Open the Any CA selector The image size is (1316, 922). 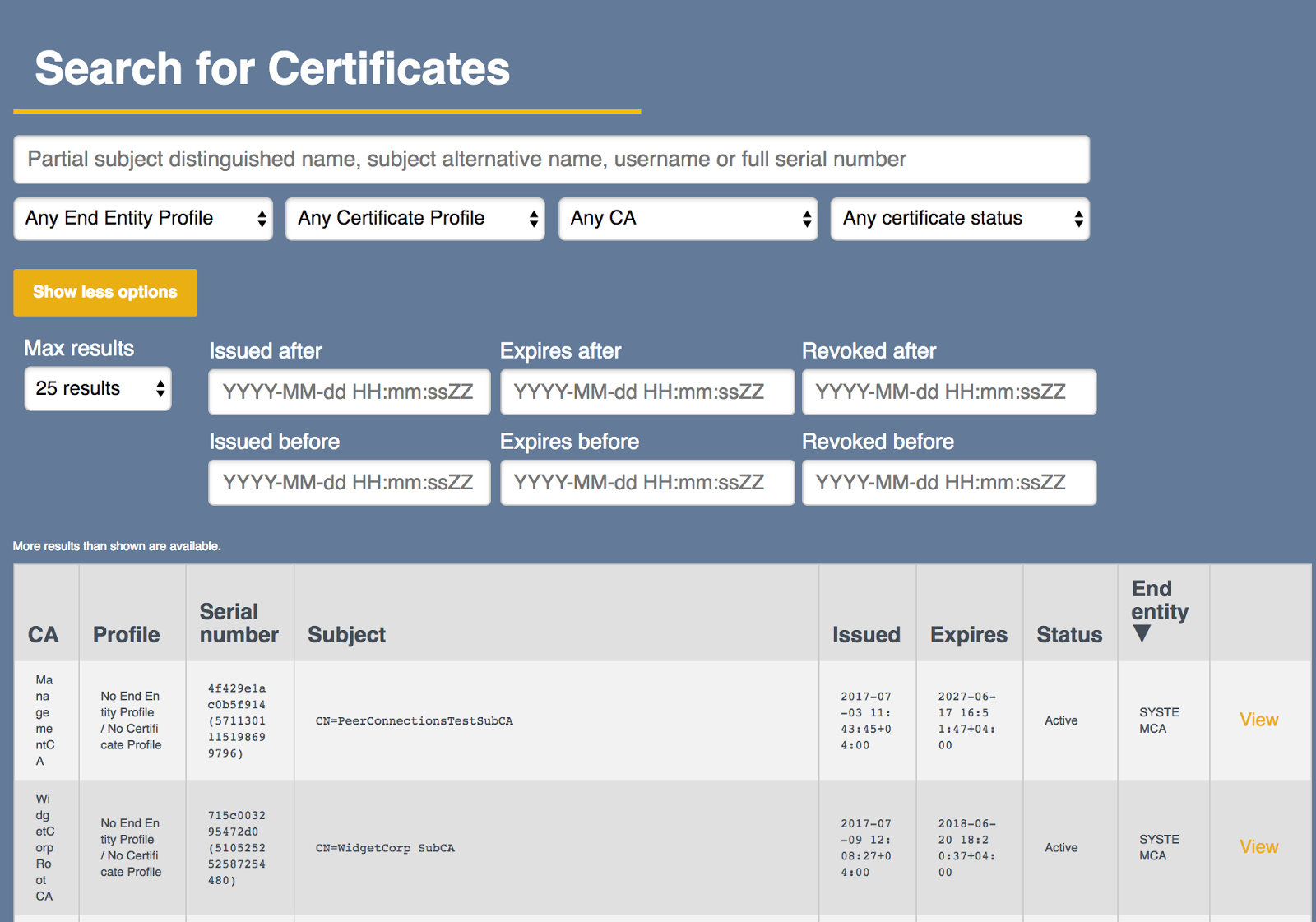point(688,218)
